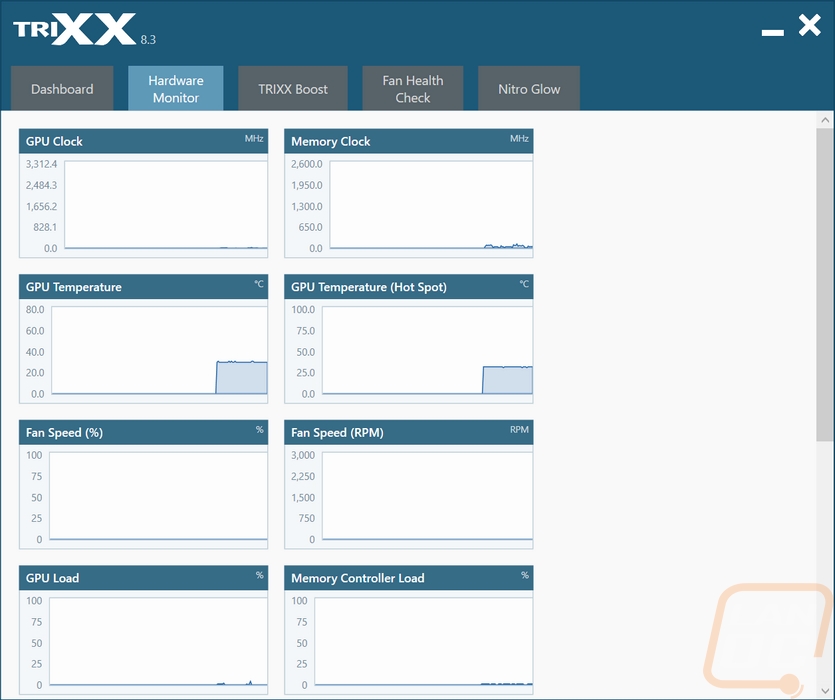Minimize the TRIXX window
835x700 pixels.
coord(772,33)
